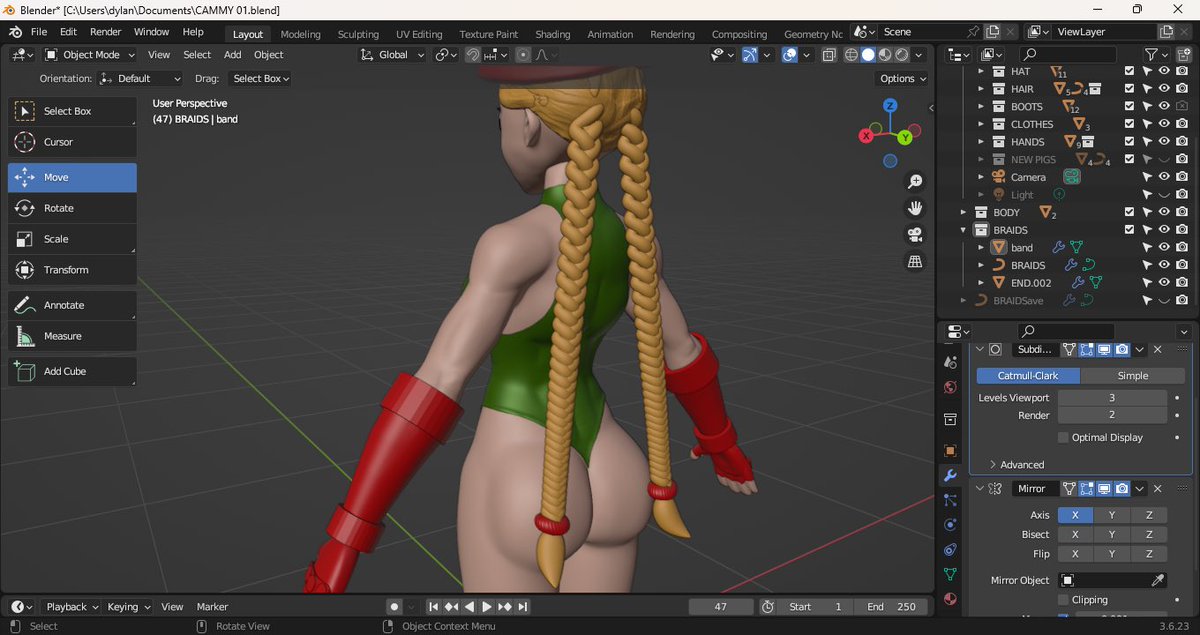Switch to the Sculpting workspace tab
Viewport: 1200px width, 635px height.
(x=358, y=34)
